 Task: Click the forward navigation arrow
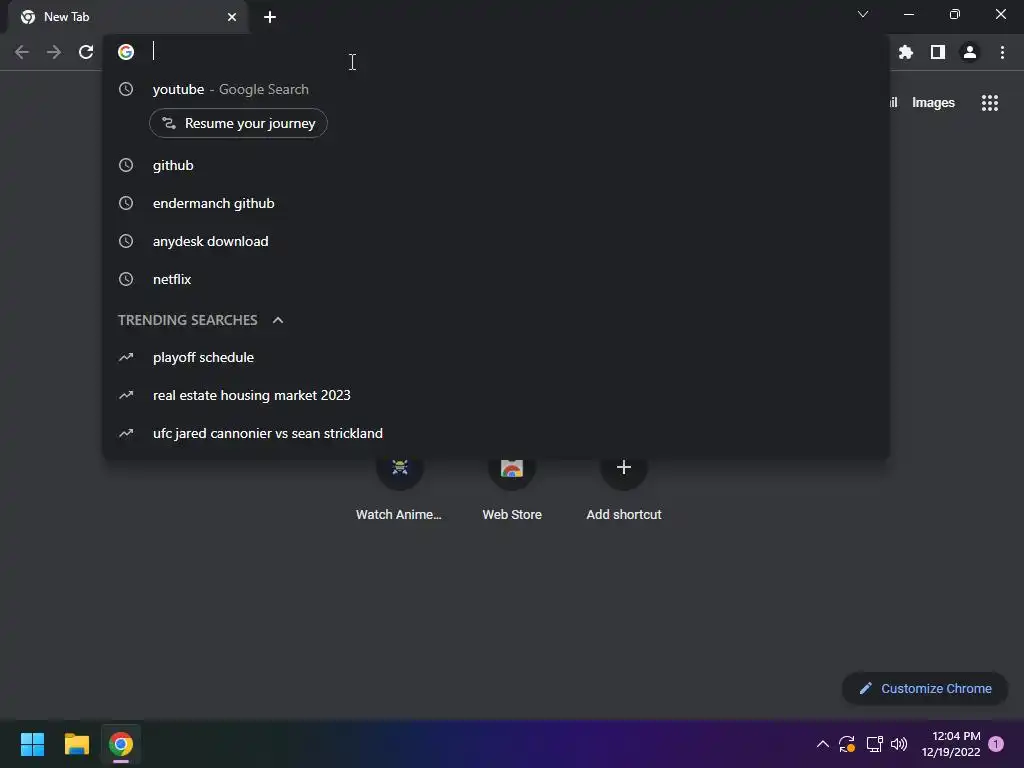(54, 52)
